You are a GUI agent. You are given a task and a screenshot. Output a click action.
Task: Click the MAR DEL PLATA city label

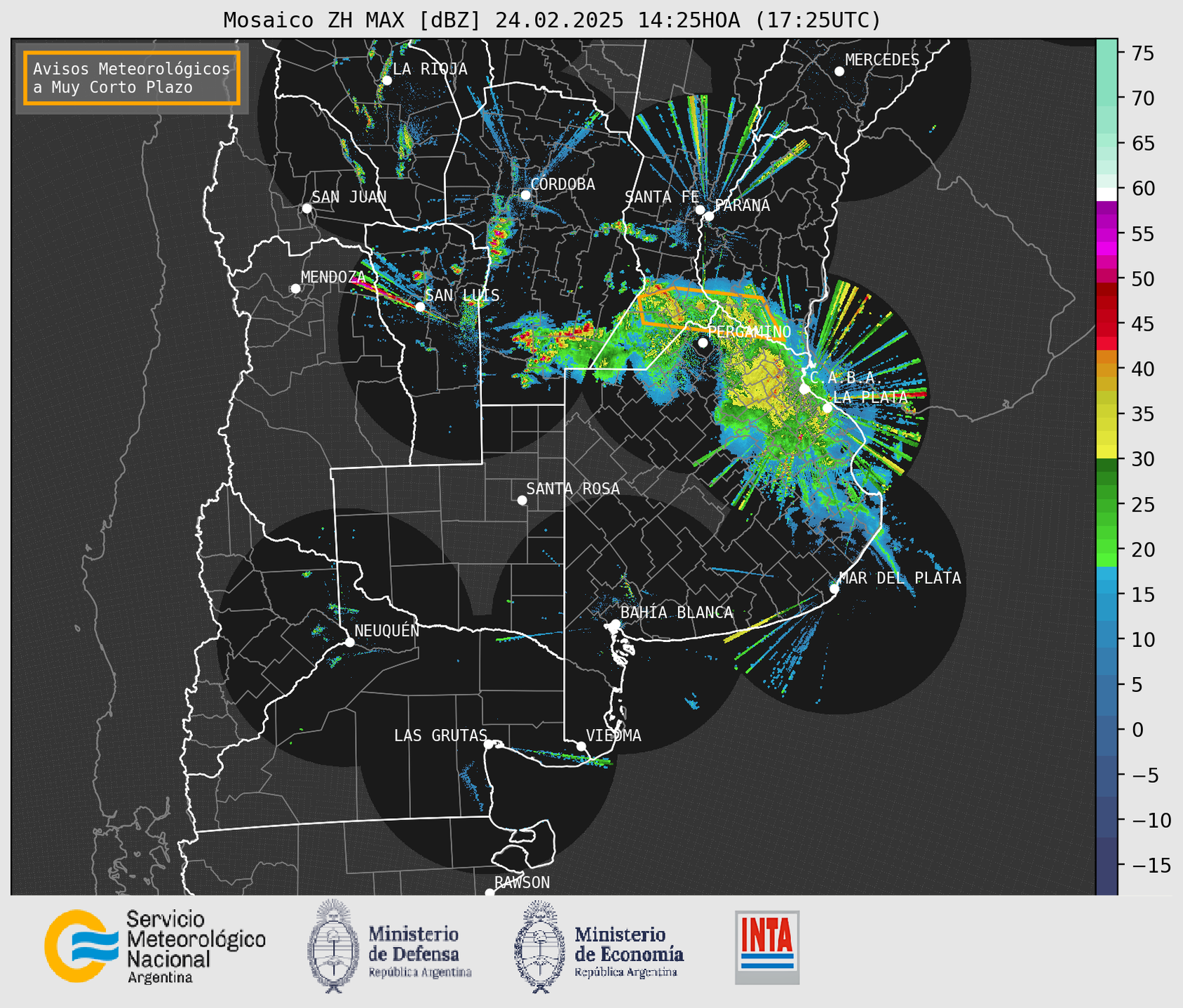click(900, 578)
